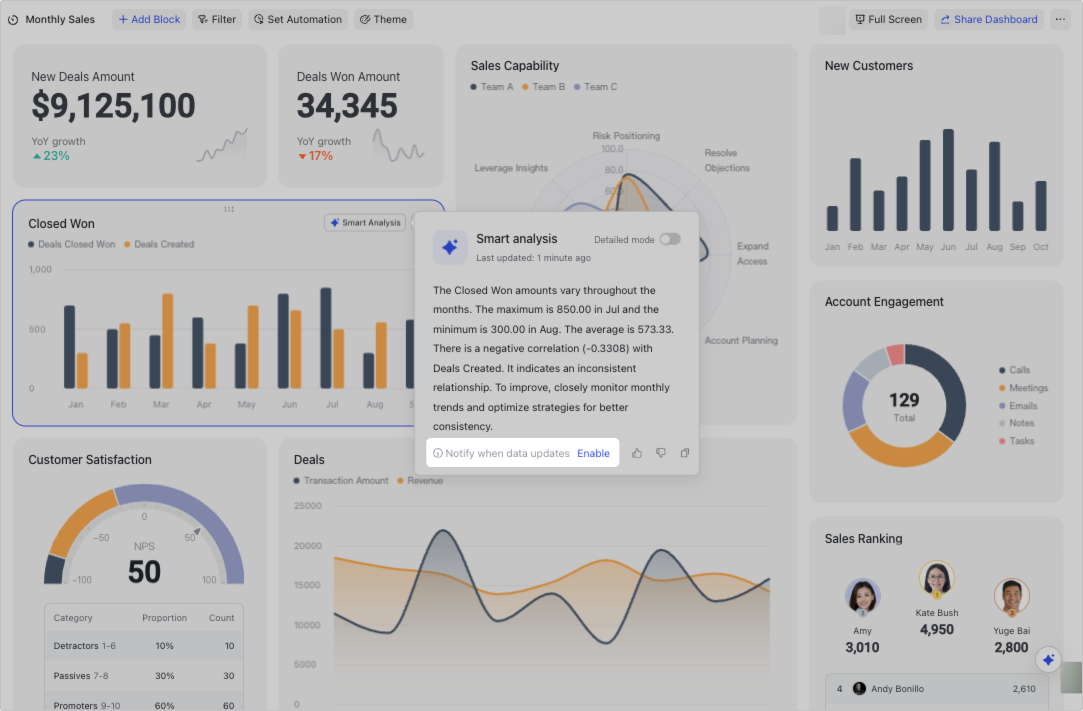Click the Proportion column header
The height and width of the screenshot is (711, 1083).
[x=164, y=618]
